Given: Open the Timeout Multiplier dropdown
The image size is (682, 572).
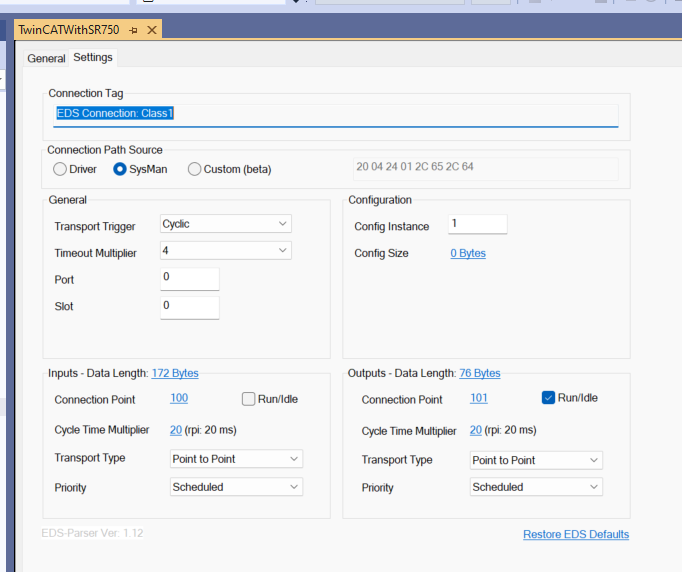Looking at the screenshot, I should click(x=226, y=251).
